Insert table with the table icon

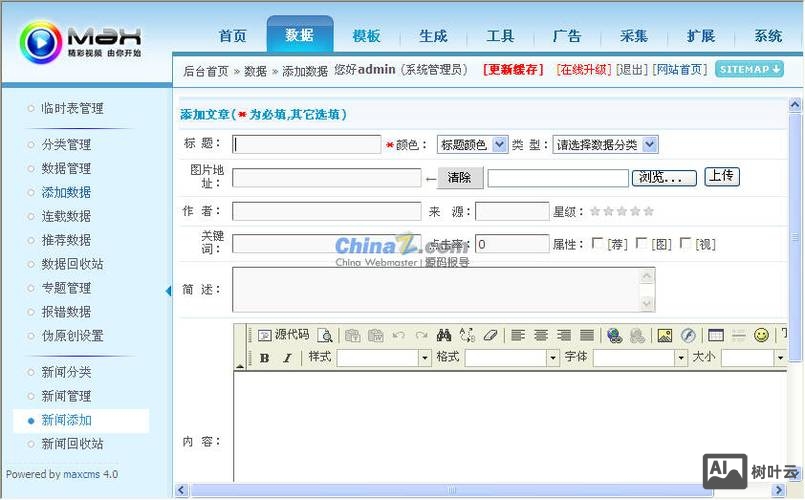click(716, 335)
